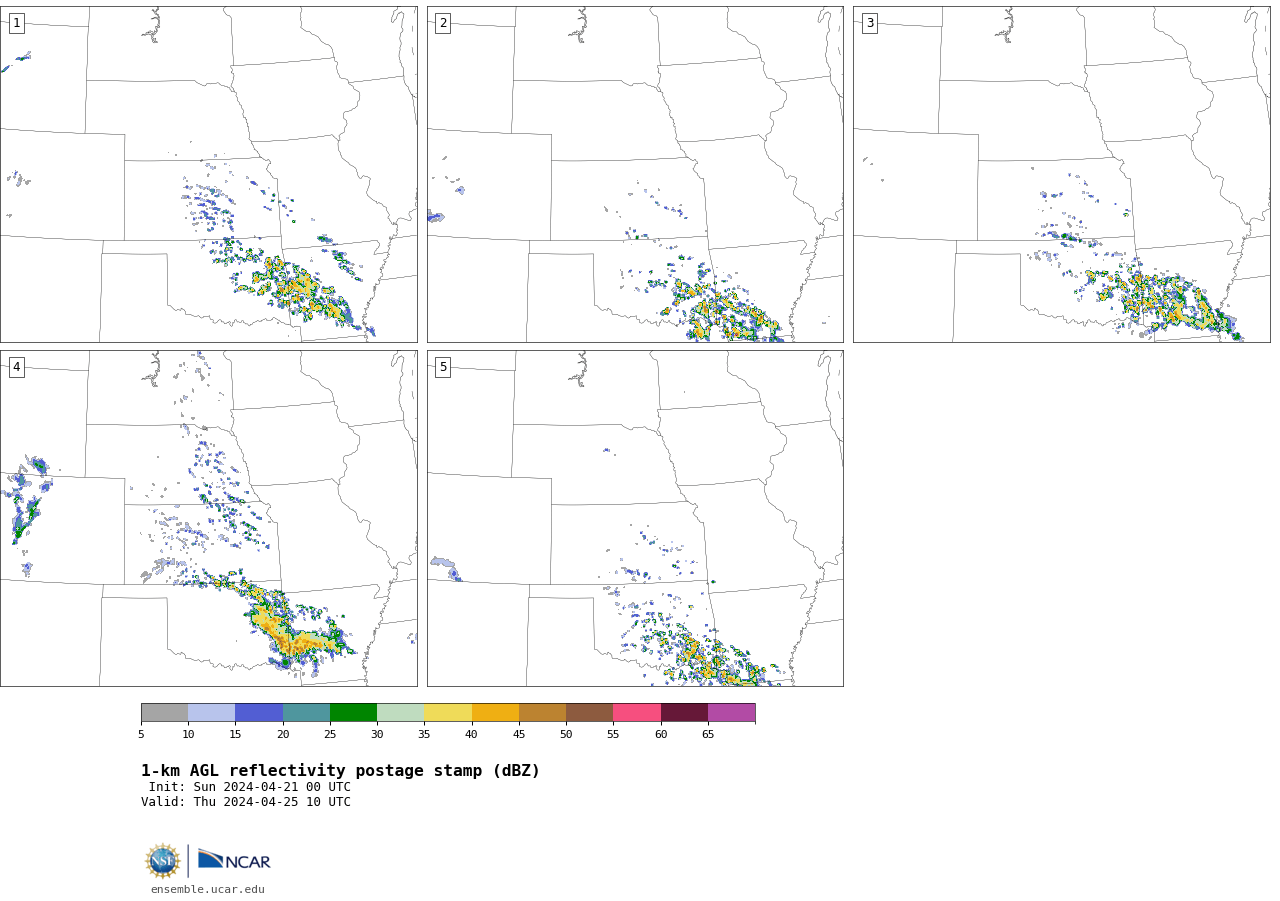The image size is (1280, 901).
Task: Select the gray 5-10 dBZ swatch
Action: tap(164, 713)
